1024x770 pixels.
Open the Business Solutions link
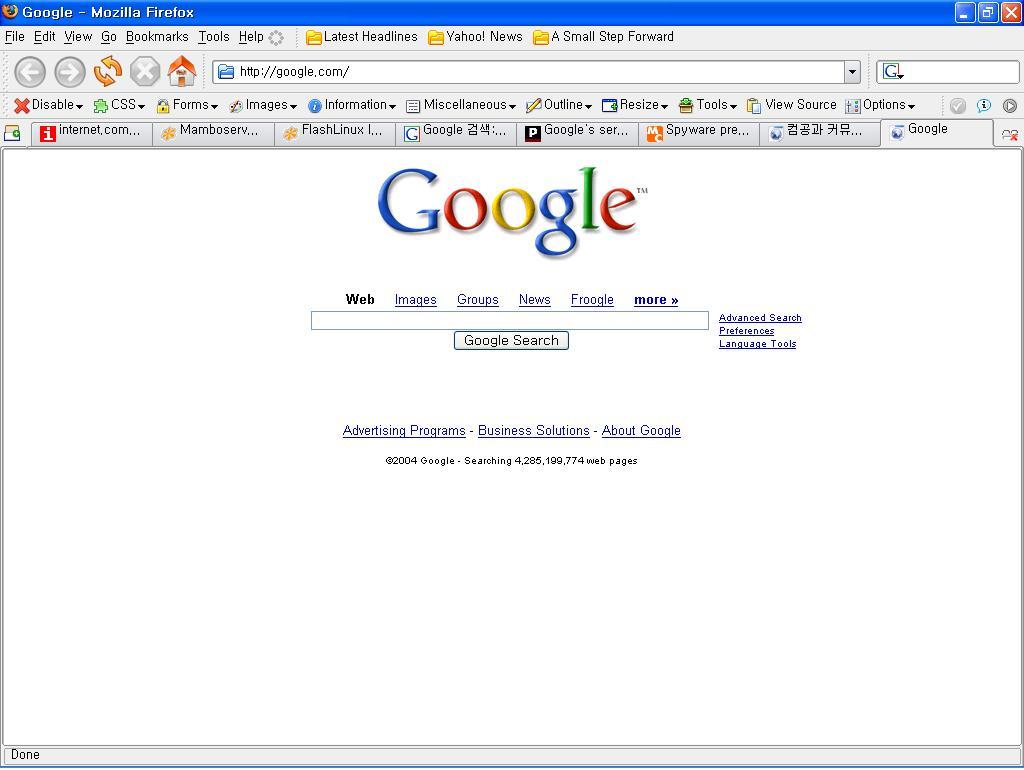pyautogui.click(x=534, y=430)
